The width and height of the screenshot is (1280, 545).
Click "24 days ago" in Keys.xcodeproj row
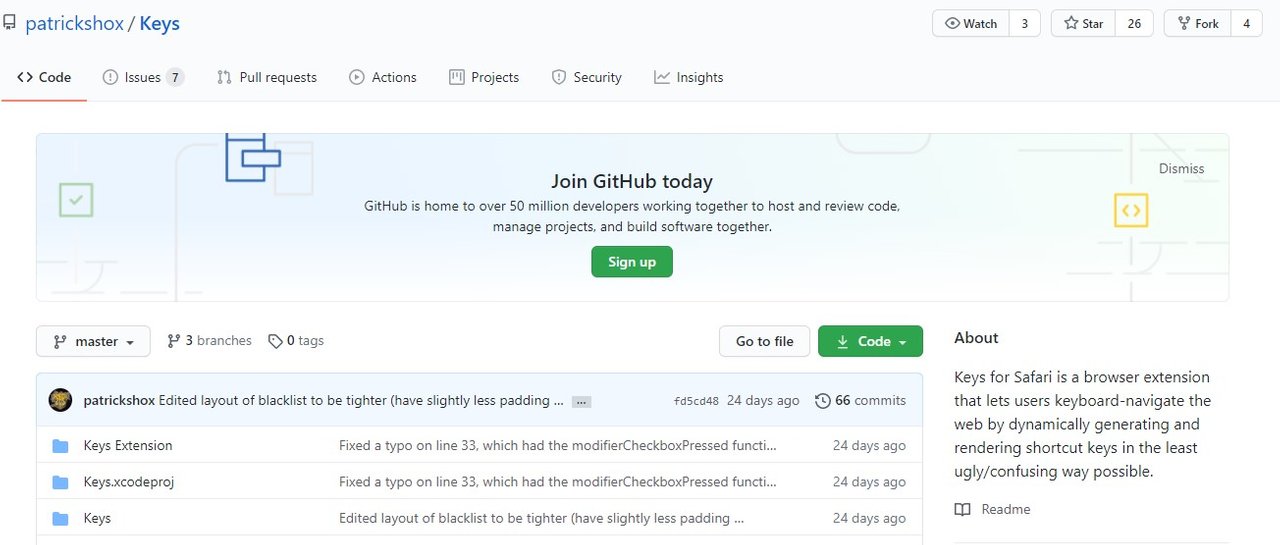[x=869, y=482]
